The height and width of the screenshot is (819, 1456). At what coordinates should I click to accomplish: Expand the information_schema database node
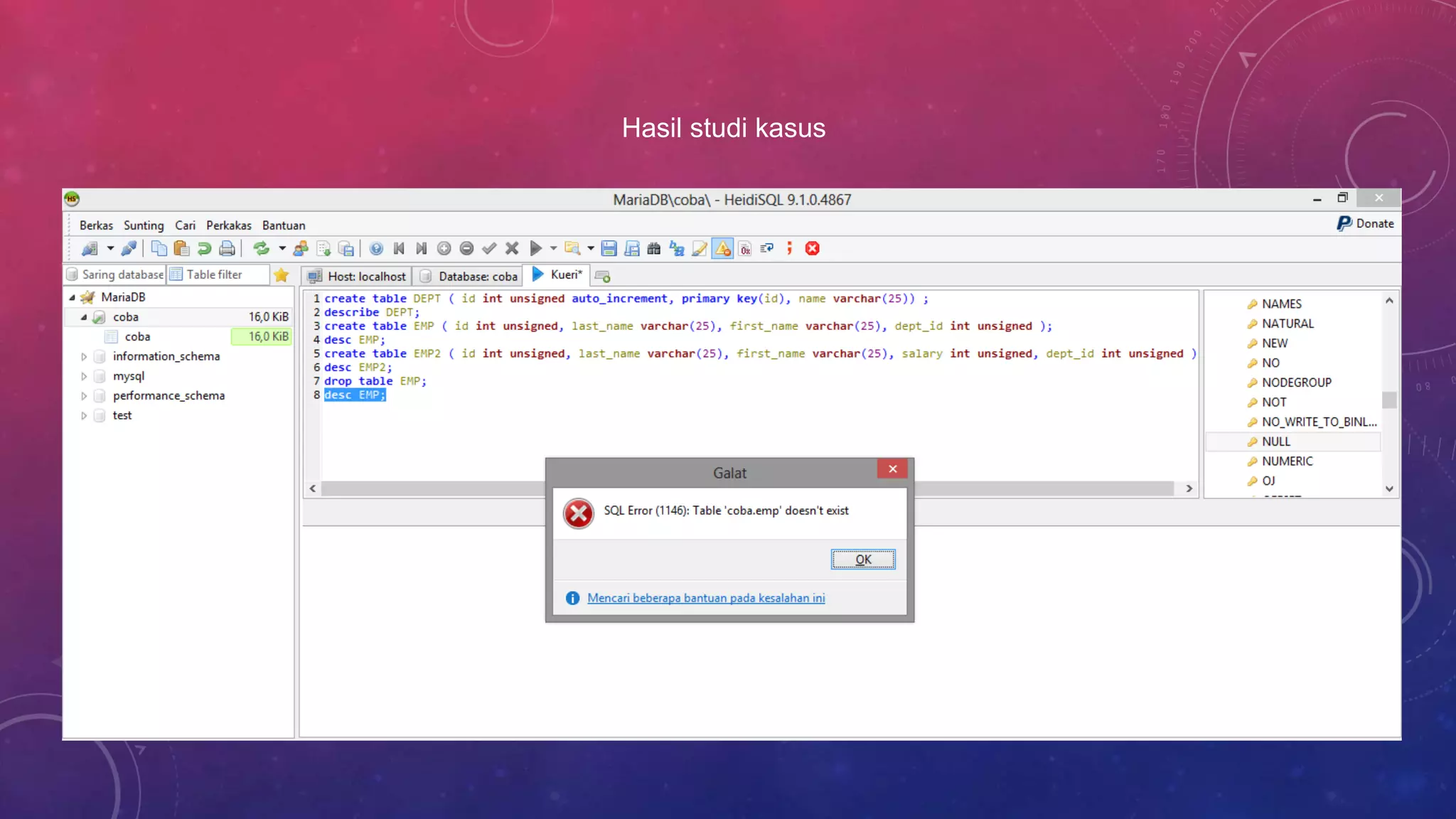pos(84,356)
